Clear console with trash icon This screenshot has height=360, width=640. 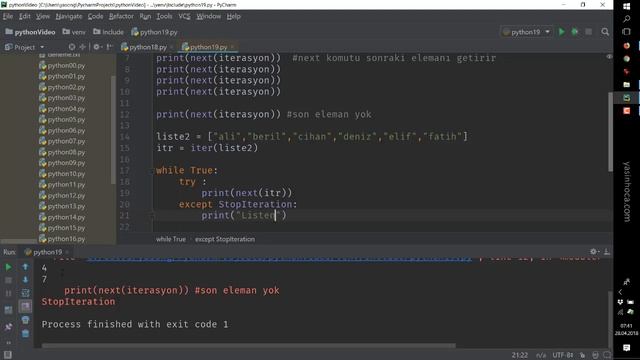coord(25,333)
